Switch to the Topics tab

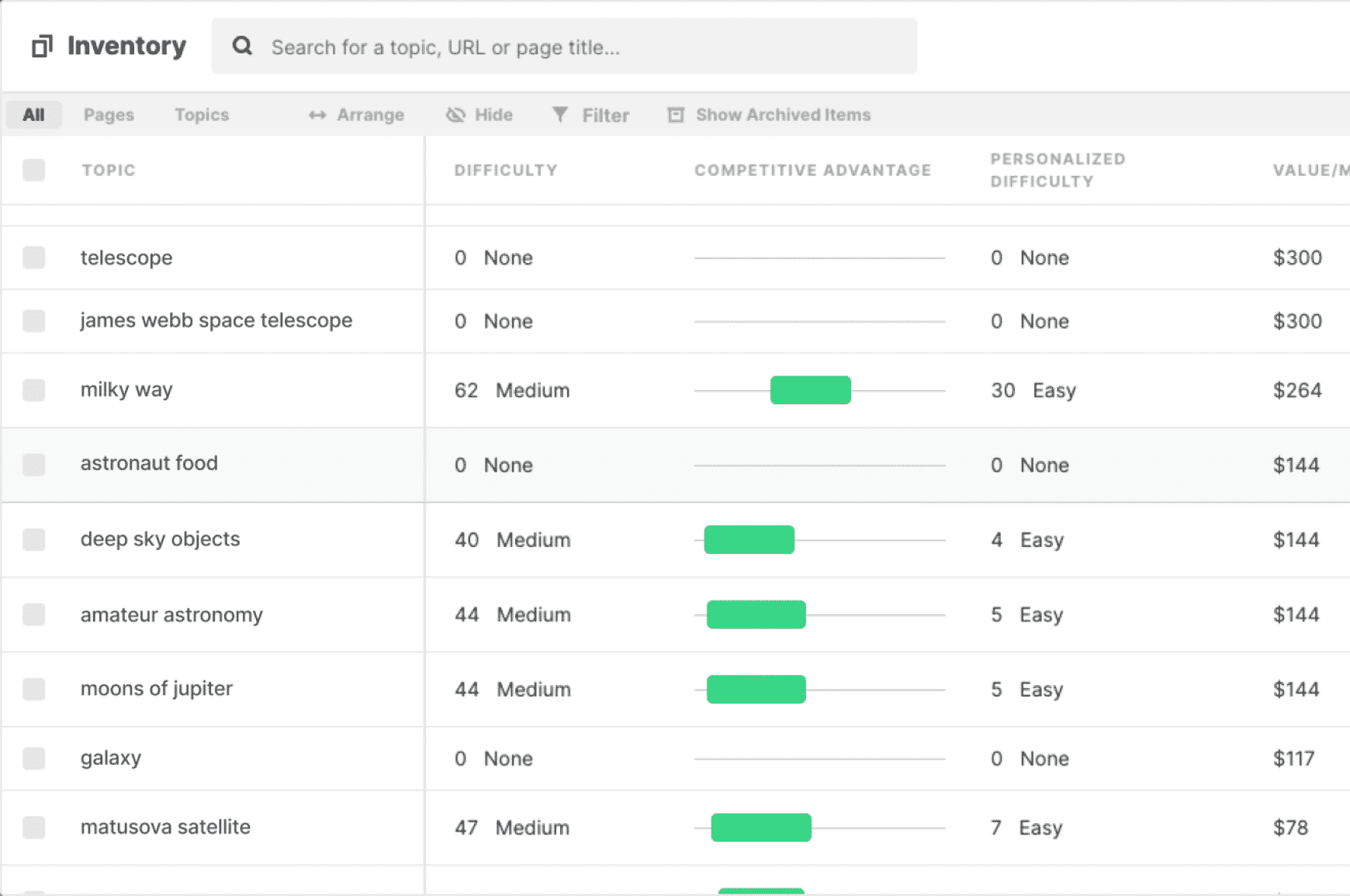point(202,116)
